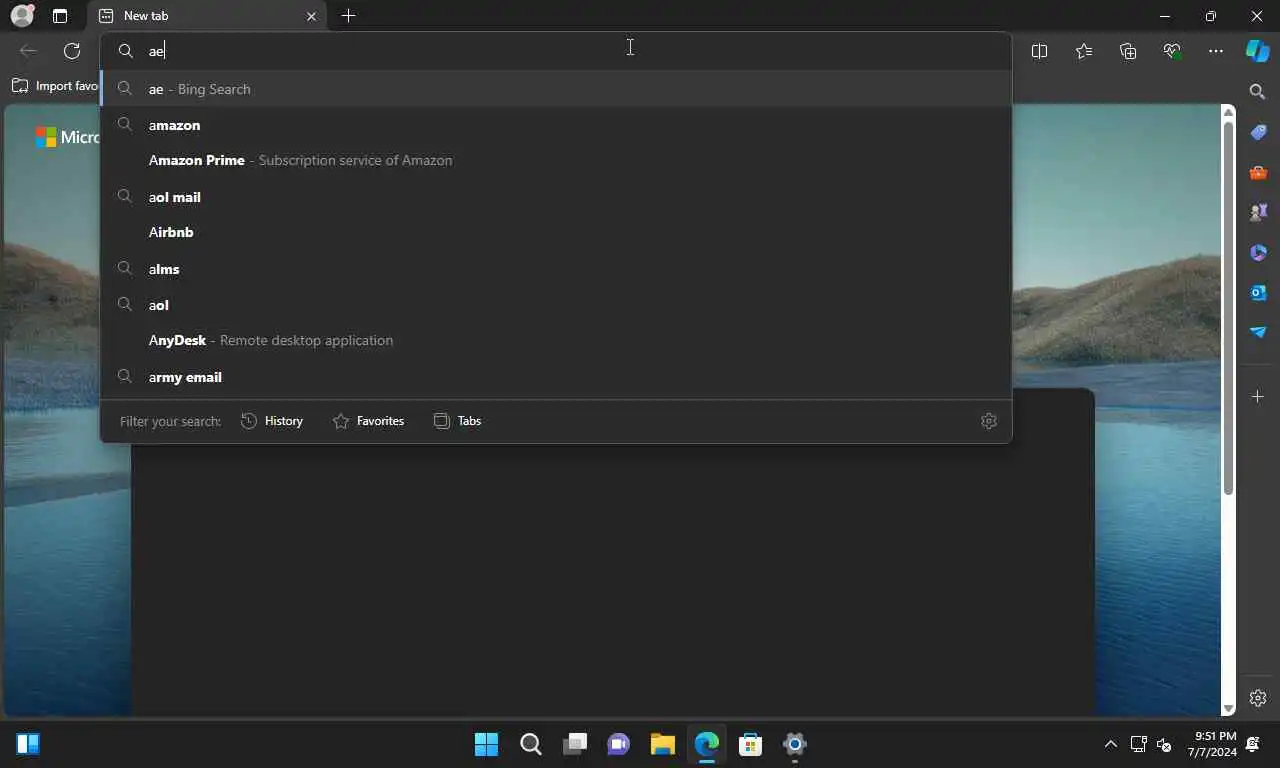Open the profile avatar menu
Image resolution: width=1280 pixels, height=768 pixels.
click(22, 16)
